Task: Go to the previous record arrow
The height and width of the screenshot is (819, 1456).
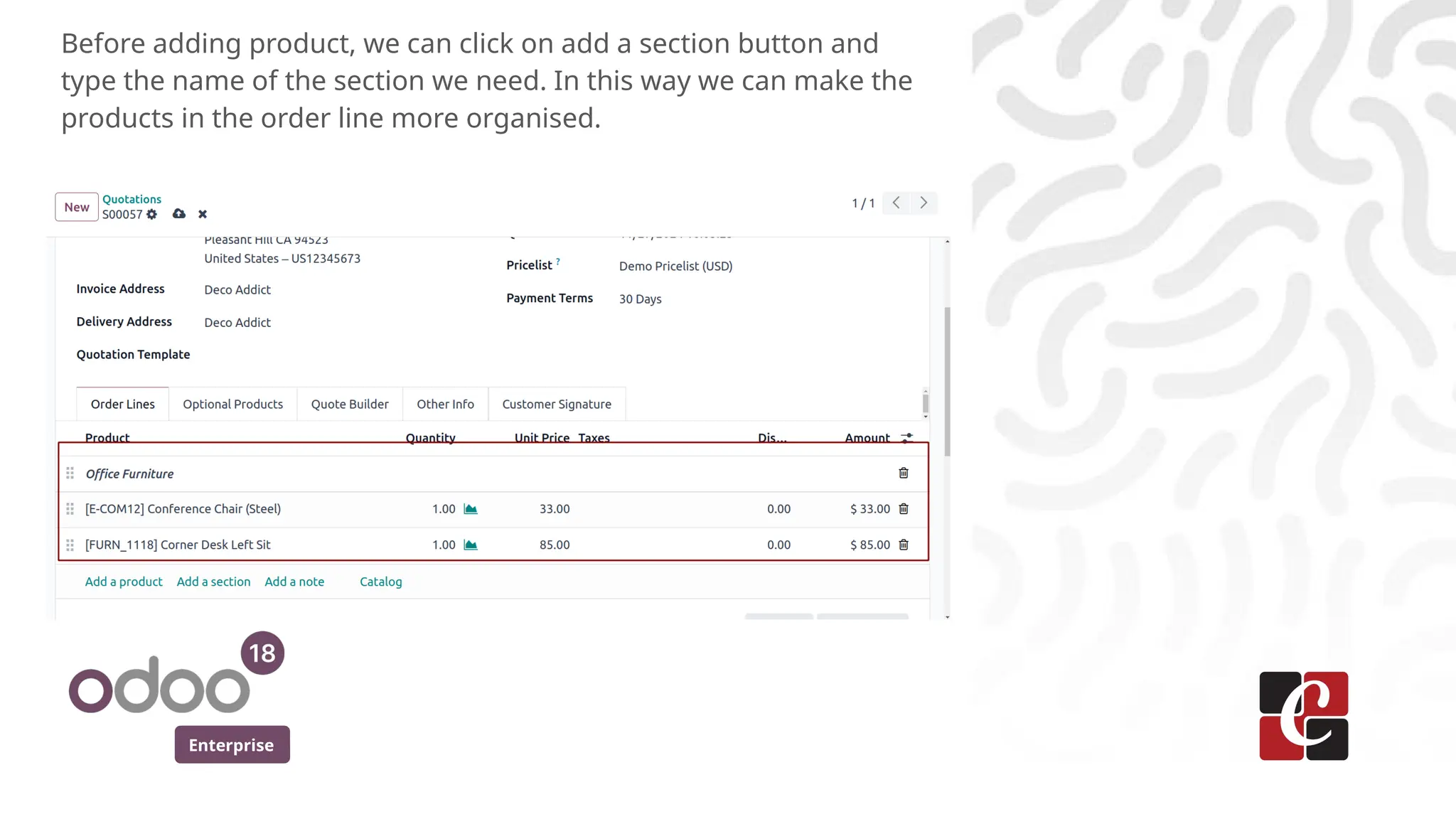Action: (896, 203)
